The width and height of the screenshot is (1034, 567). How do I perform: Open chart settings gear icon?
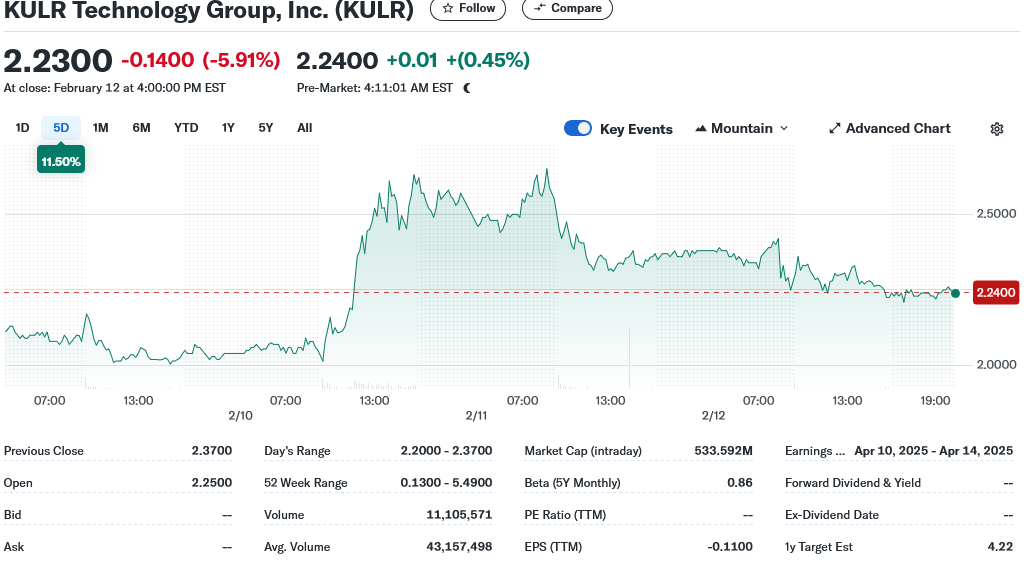click(997, 129)
